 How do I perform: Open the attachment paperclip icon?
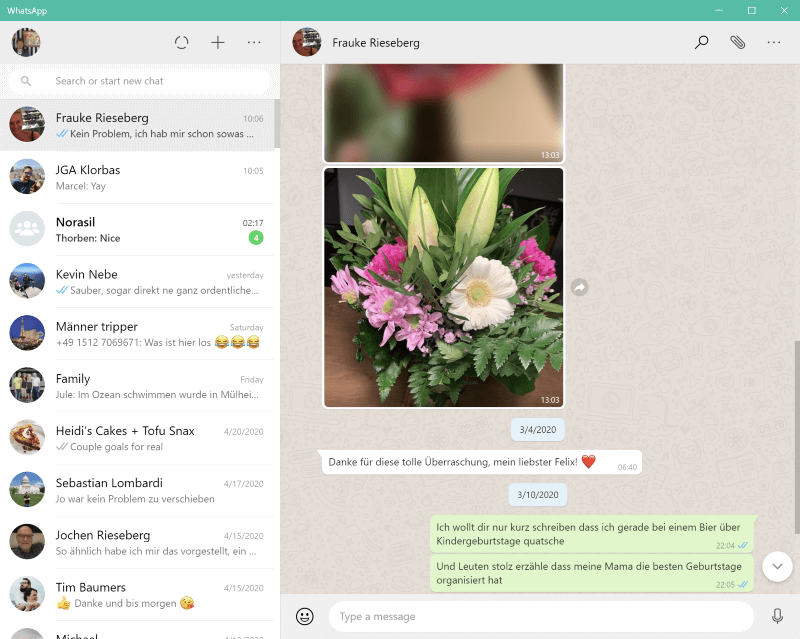(x=737, y=42)
